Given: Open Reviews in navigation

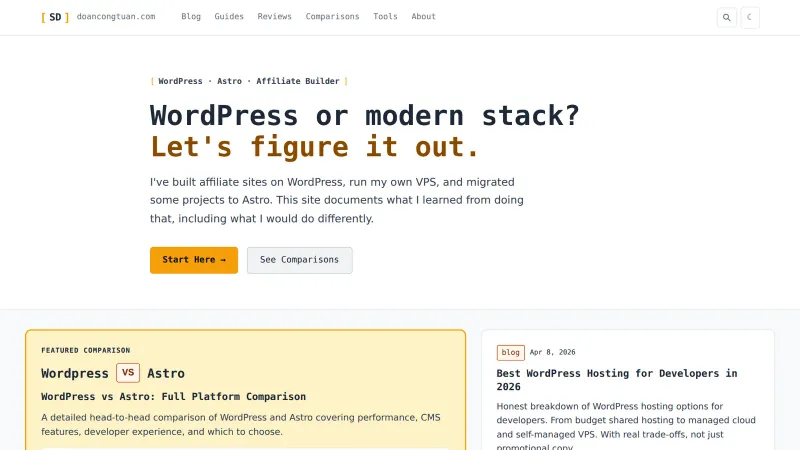Looking at the screenshot, I should 274,16.
